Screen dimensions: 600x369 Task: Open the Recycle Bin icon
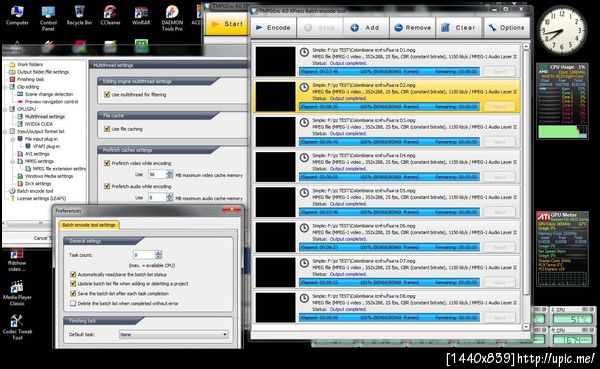coord(79,15)
